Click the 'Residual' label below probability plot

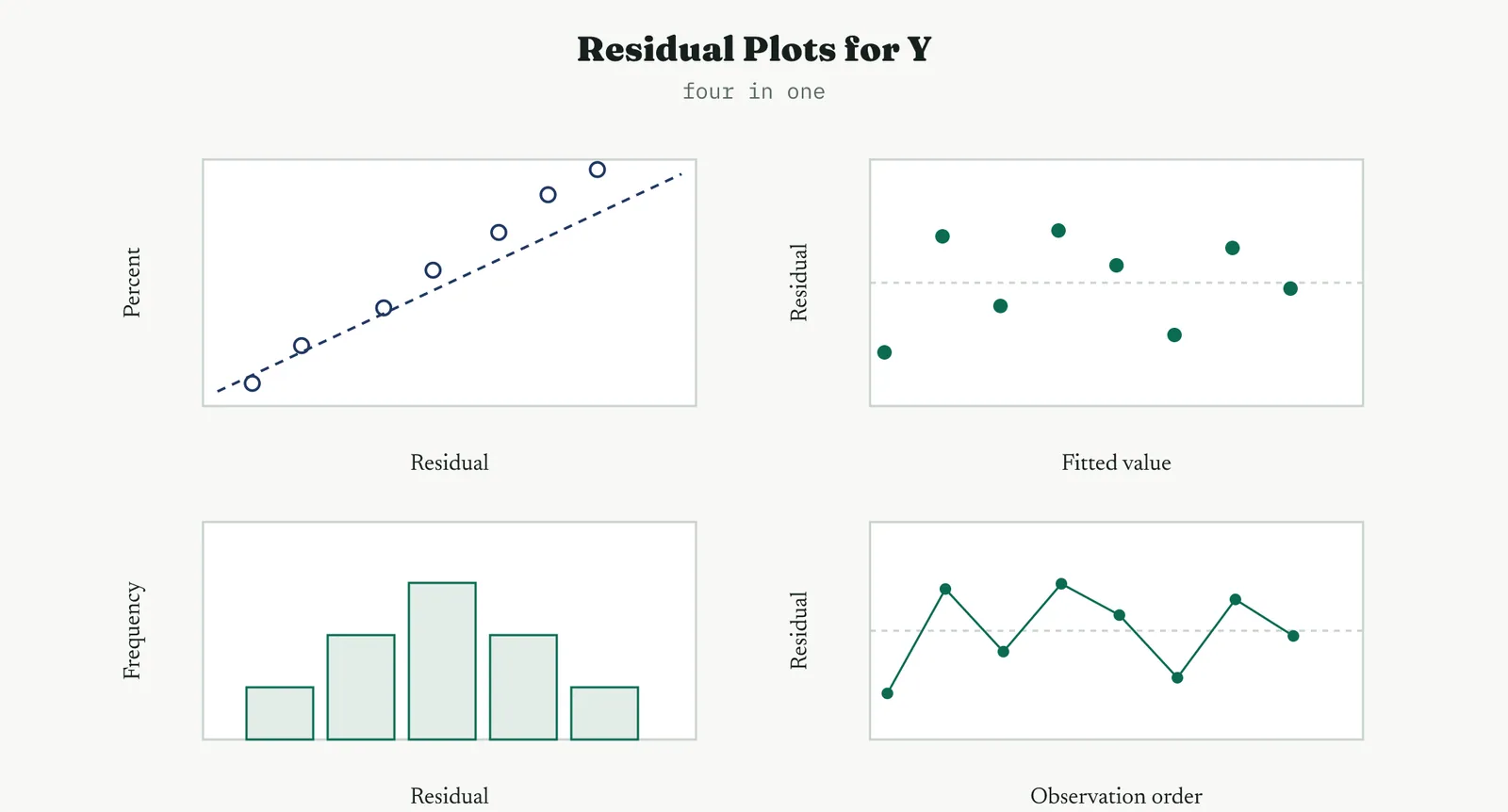click(450, 463)
